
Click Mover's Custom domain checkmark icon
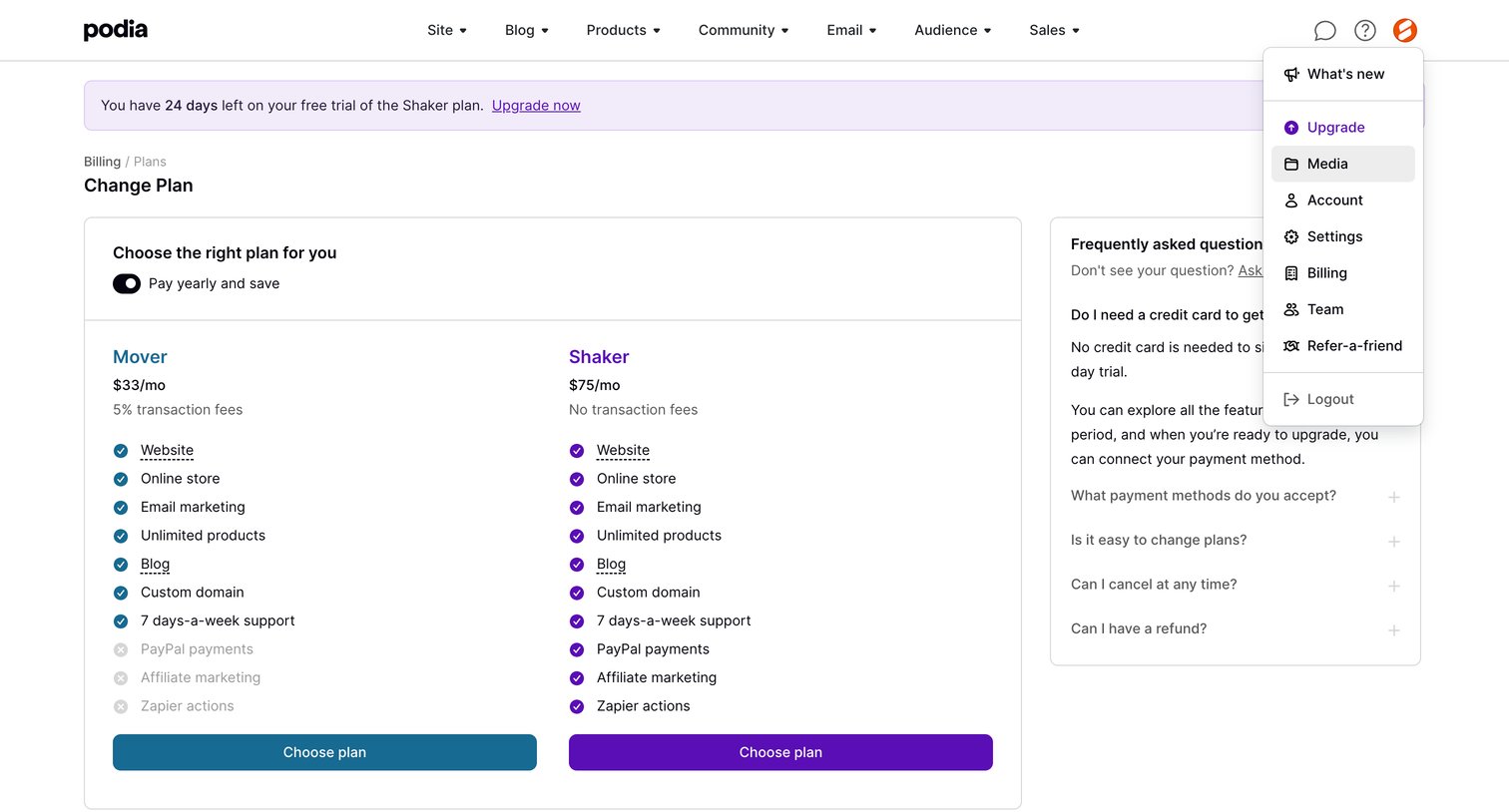(121, 593)
